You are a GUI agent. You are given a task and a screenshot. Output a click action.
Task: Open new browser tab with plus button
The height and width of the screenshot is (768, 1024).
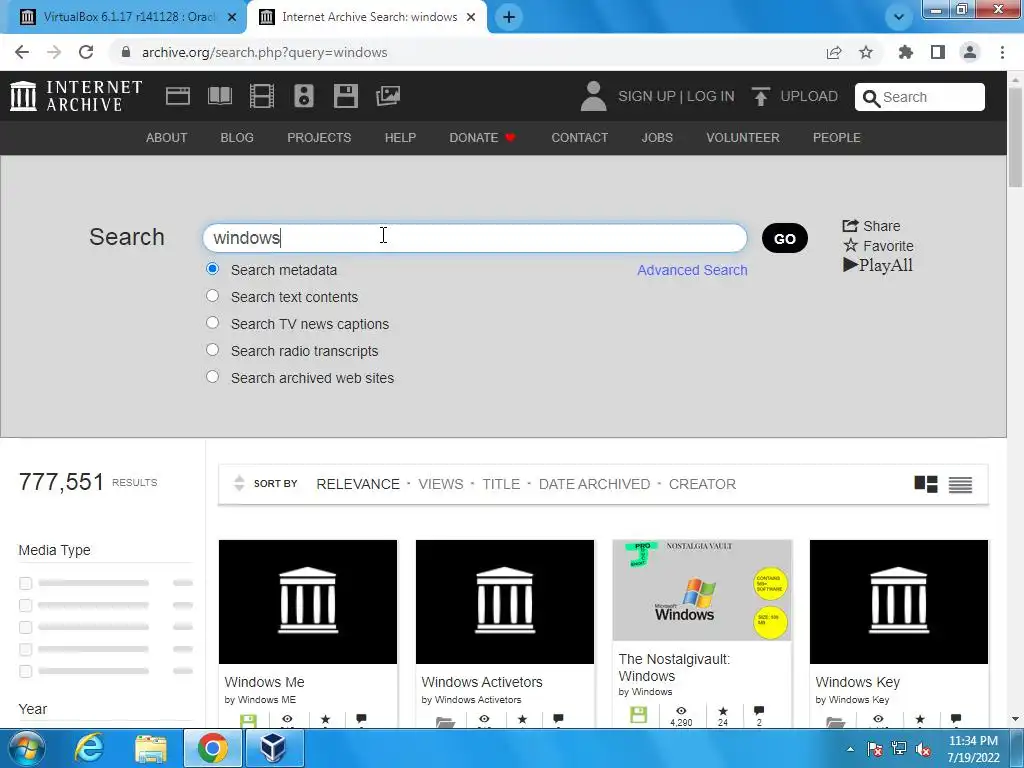tap(509, 17)
